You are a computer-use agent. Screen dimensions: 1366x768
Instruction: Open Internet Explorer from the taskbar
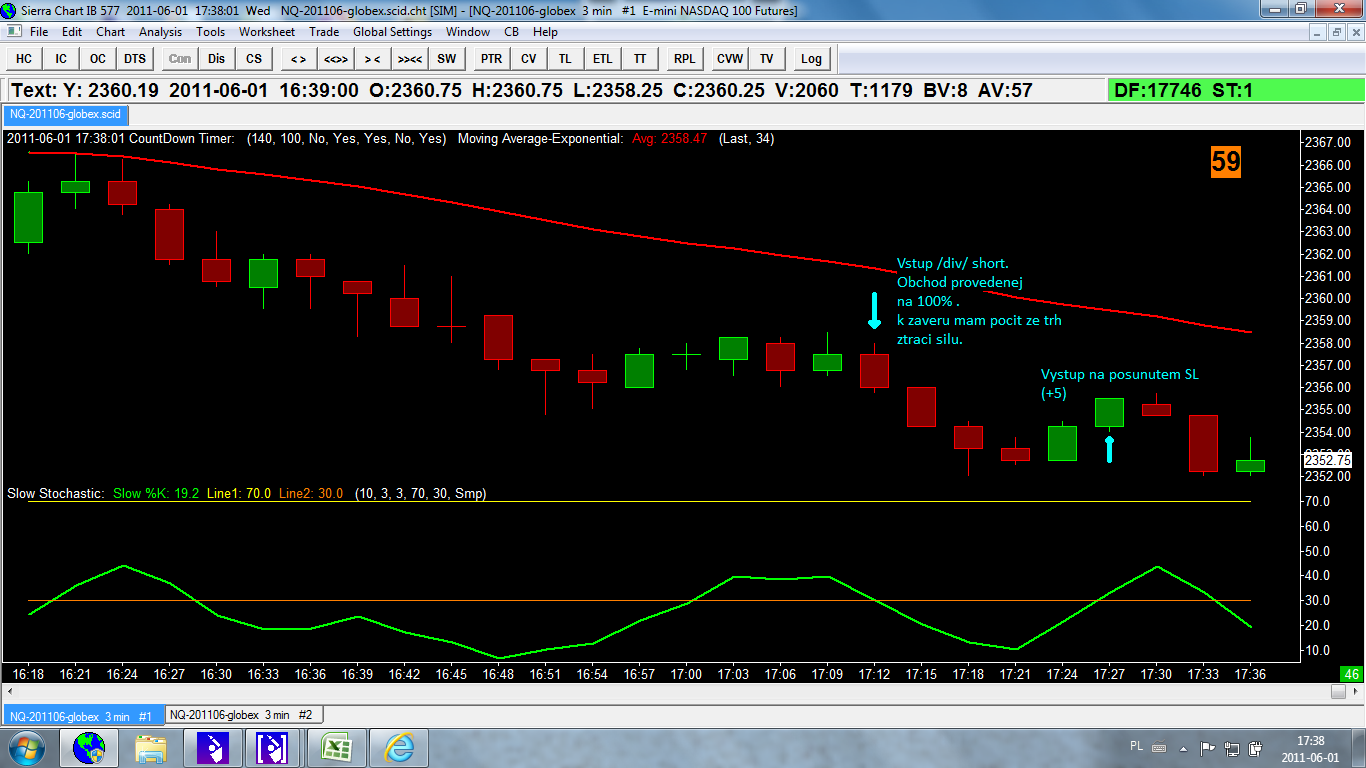click(398, 747)
